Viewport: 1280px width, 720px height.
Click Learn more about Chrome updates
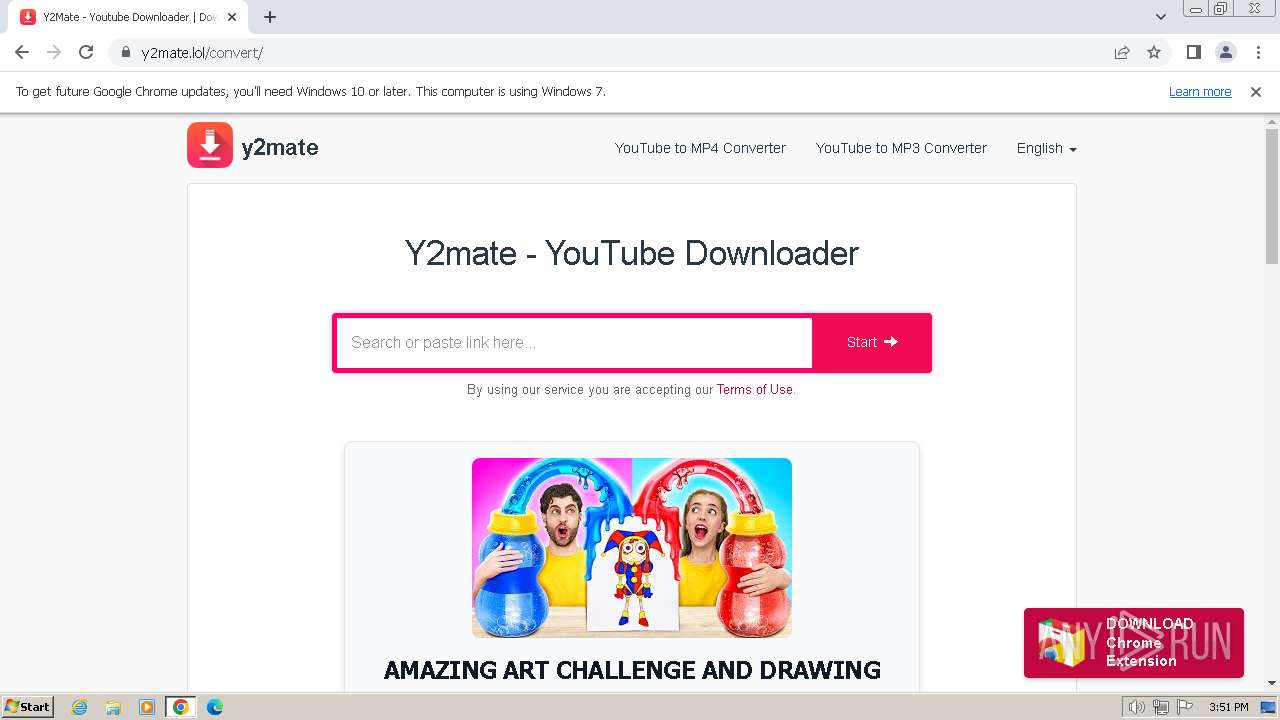click(1200, 91)
